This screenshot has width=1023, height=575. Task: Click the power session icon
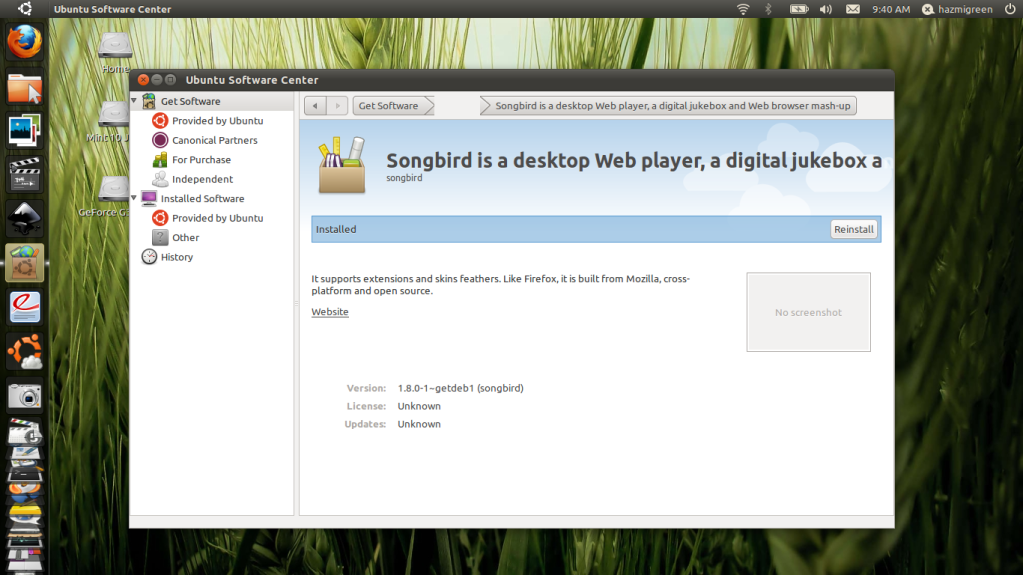tap(1010, 9)
